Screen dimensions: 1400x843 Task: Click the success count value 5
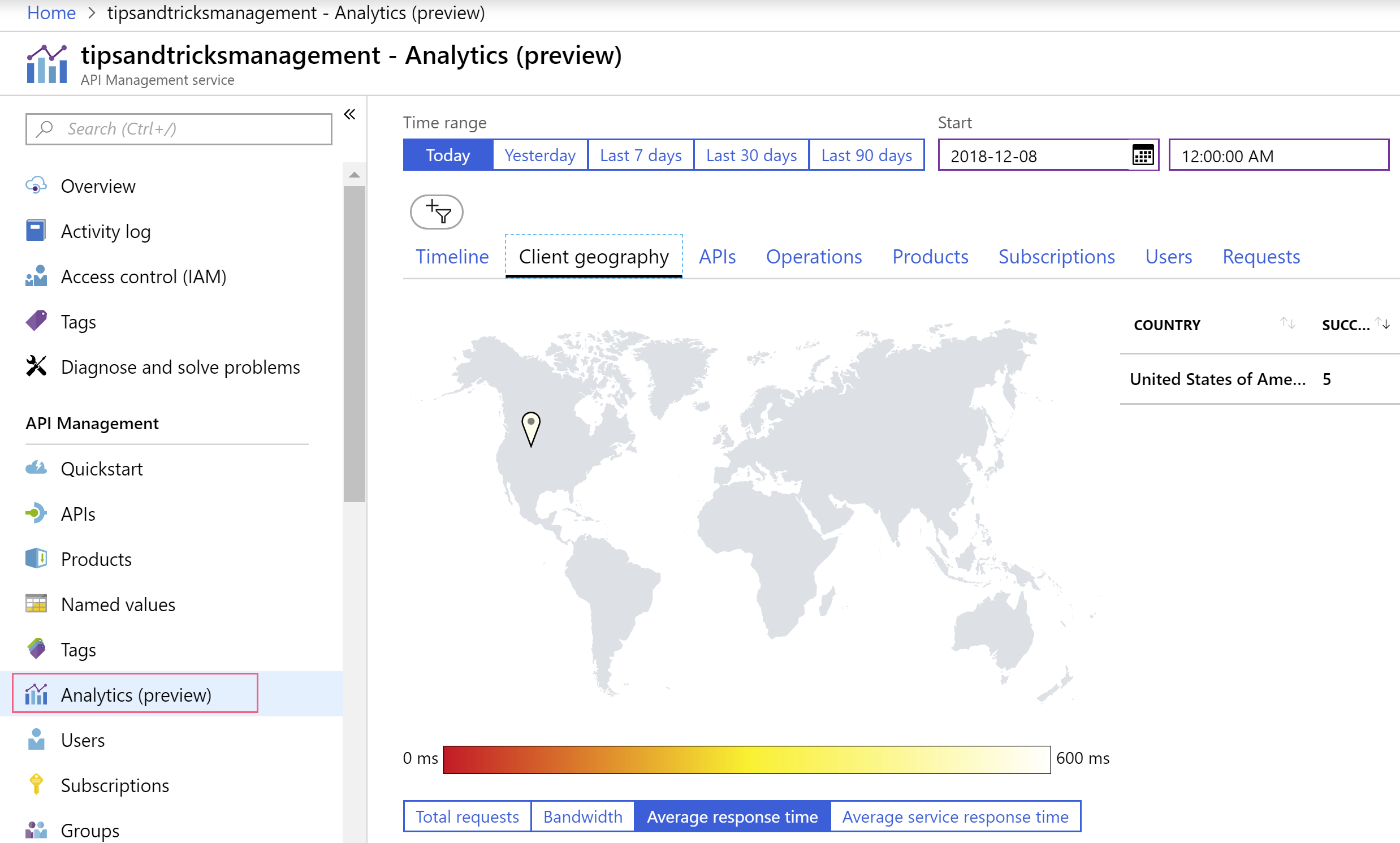(x=1326, y=379)
